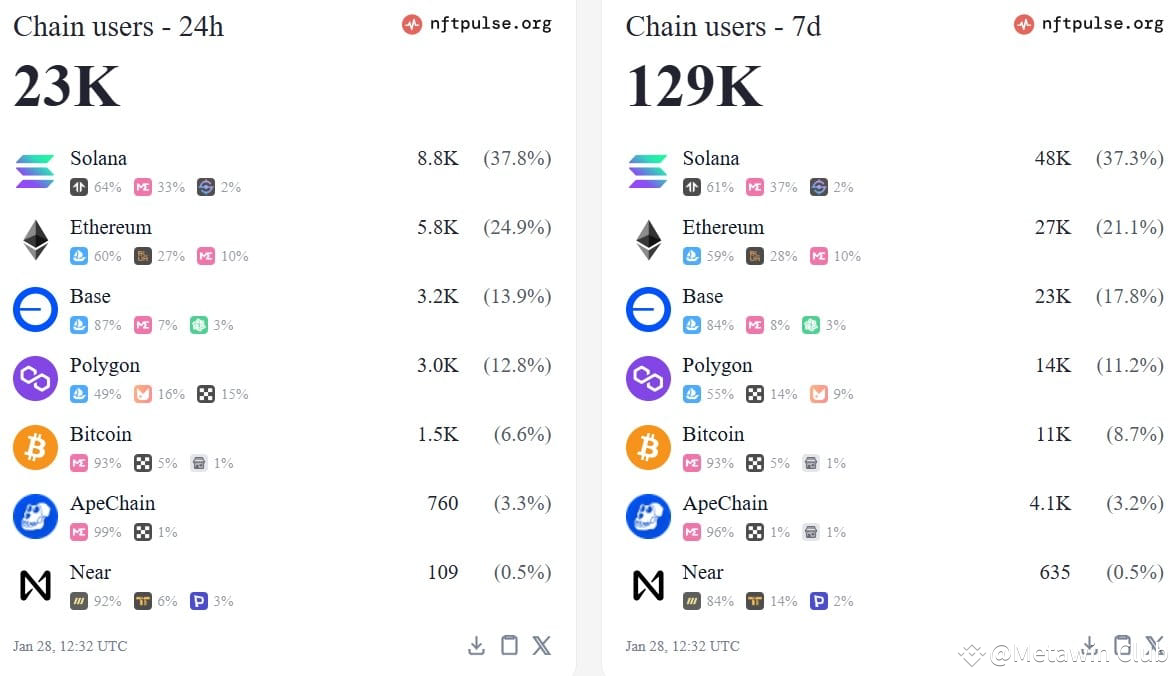Screen dimensions: 1176x676
Task: Click the copy icon on the 24h chart
Action: (x=509, y=646)
